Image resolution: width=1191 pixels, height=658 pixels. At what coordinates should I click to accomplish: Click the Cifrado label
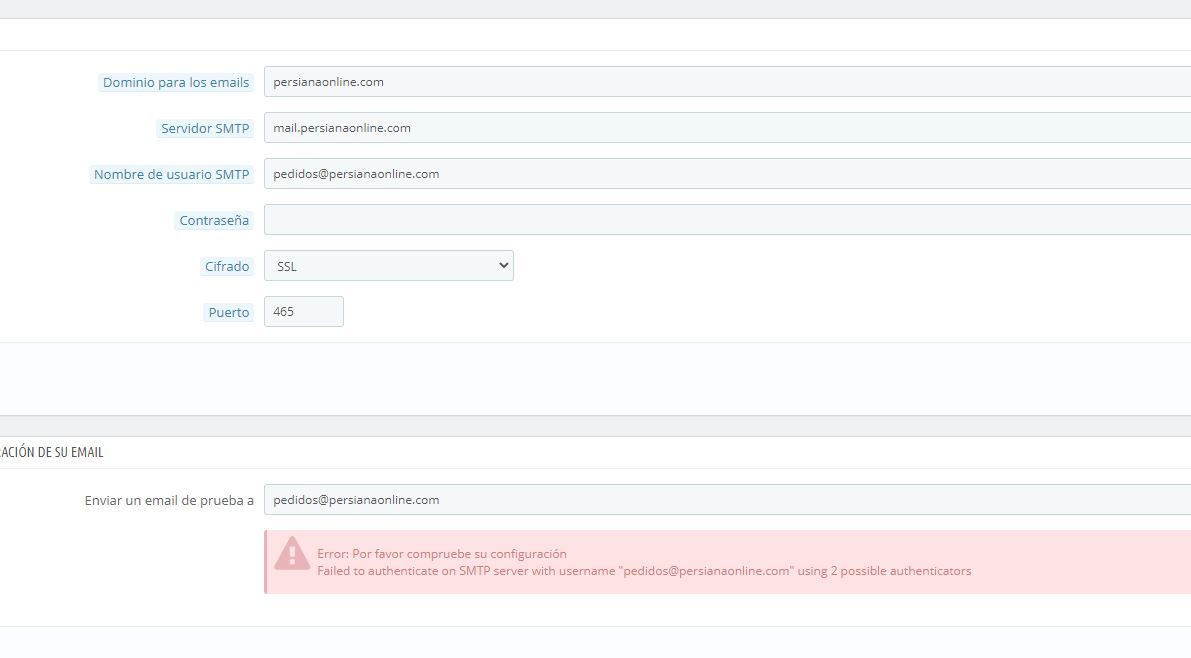coord(226,267)
